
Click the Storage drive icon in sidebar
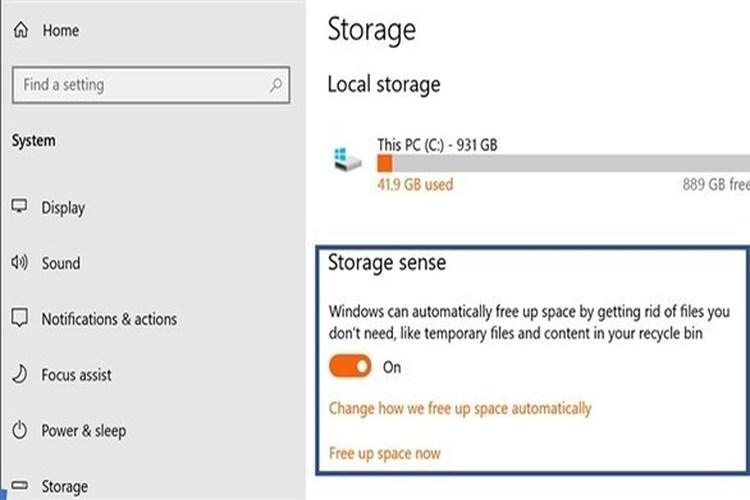[x=20, y=485]
